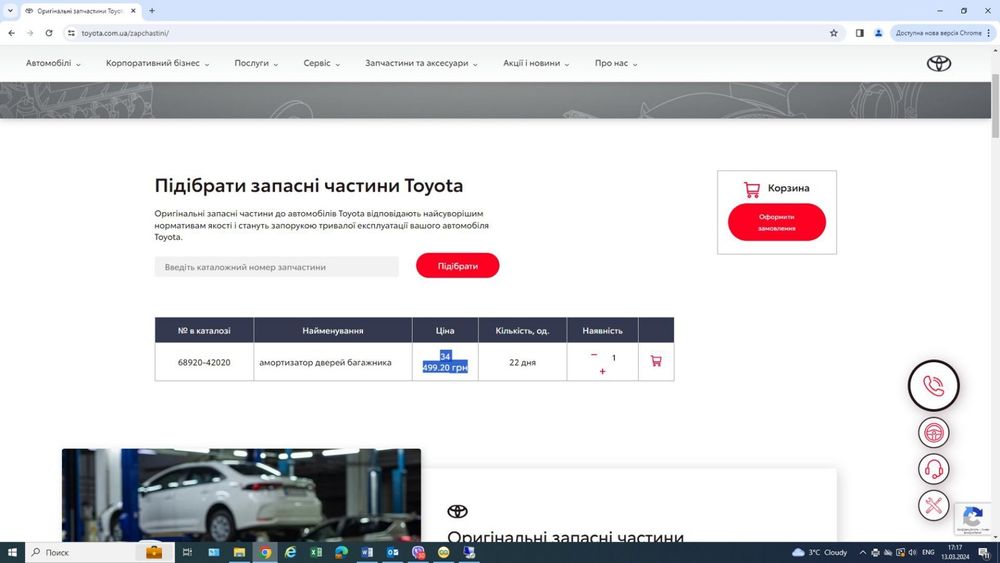Open the headset support floating button
This screenshot has height=563, width=1000.
934,469
